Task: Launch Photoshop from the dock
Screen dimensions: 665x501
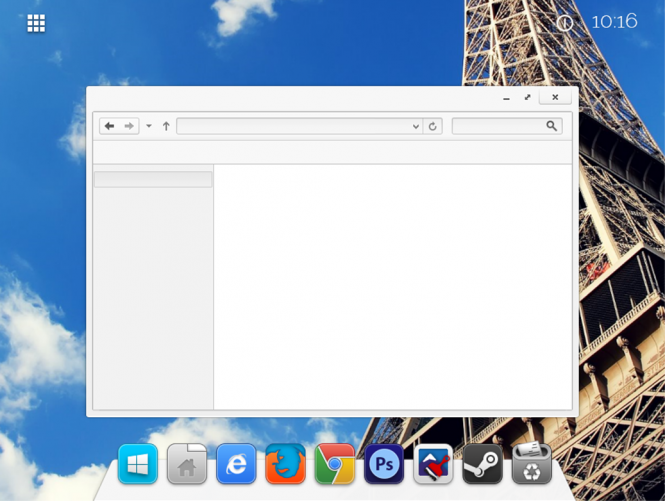Action: click(384, 464)
